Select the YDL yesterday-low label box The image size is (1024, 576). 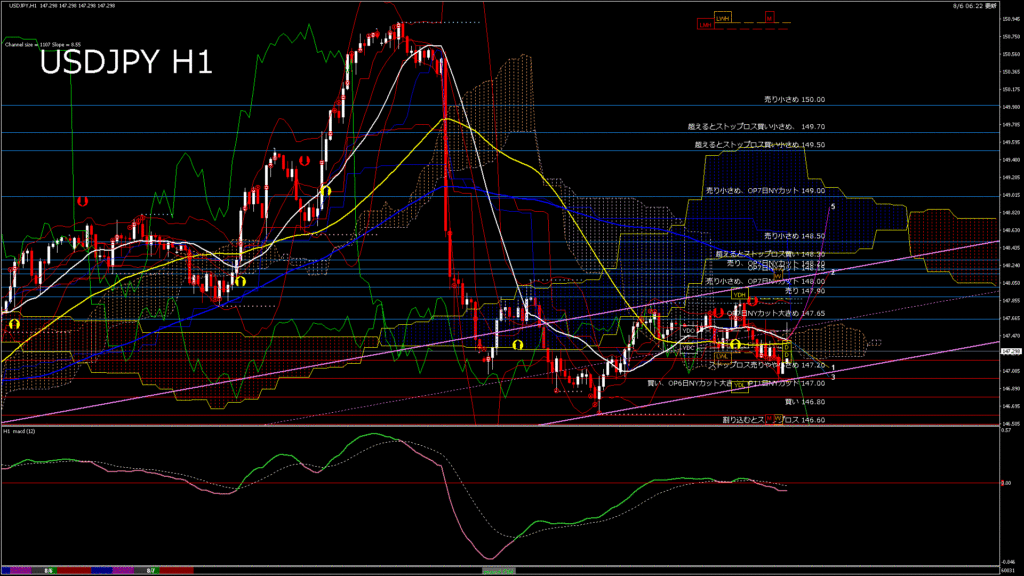pos(740,385)
